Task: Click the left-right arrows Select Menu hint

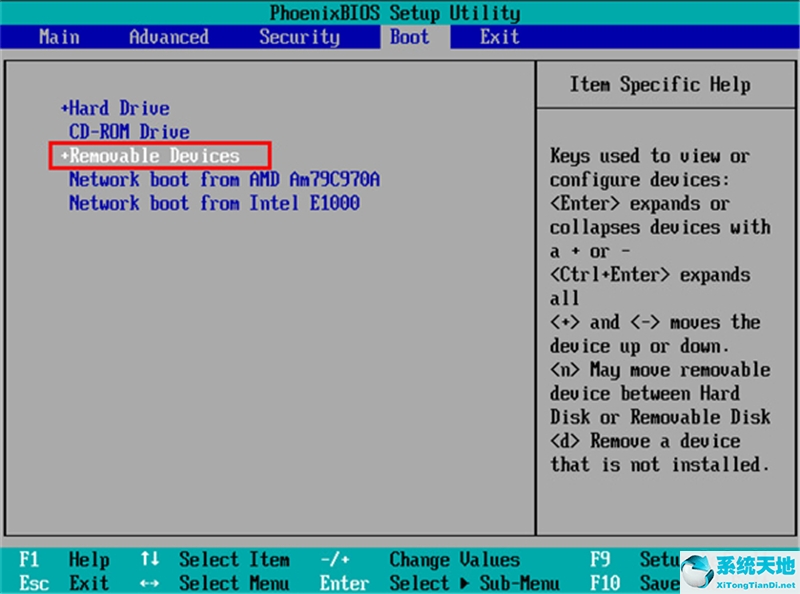Action: (215, 583)
